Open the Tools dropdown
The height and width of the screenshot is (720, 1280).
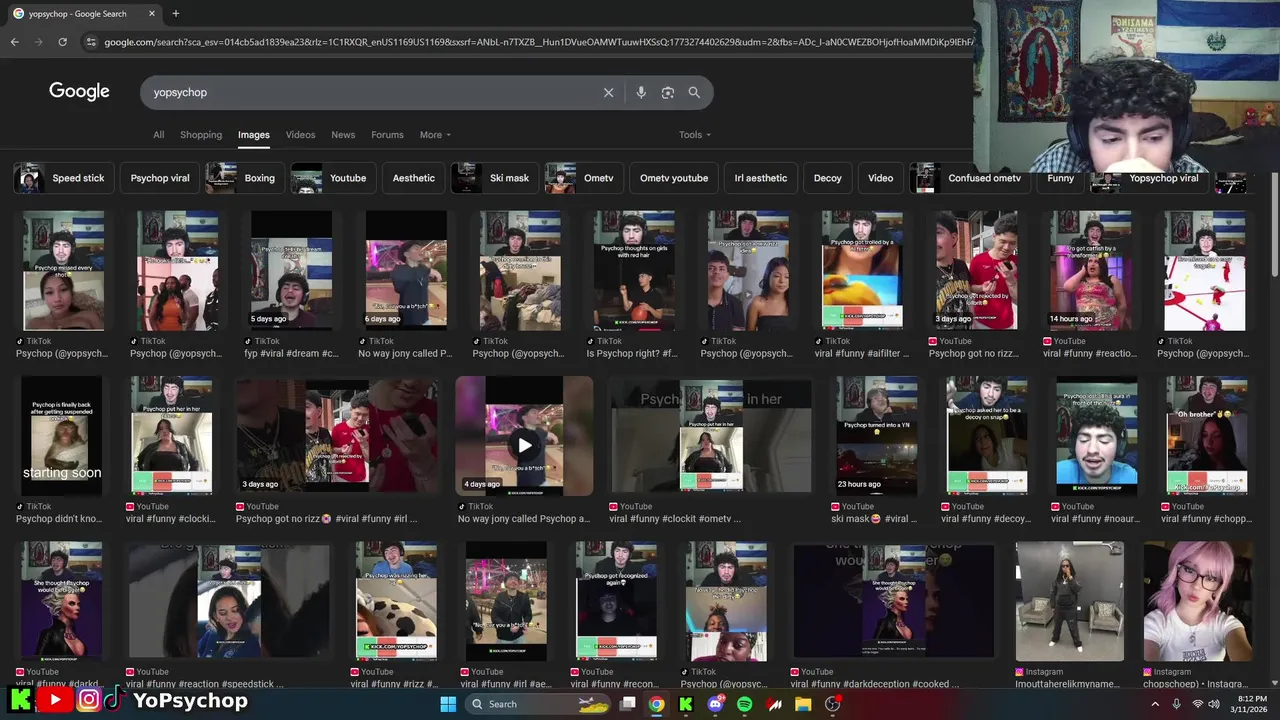point(695,135)
